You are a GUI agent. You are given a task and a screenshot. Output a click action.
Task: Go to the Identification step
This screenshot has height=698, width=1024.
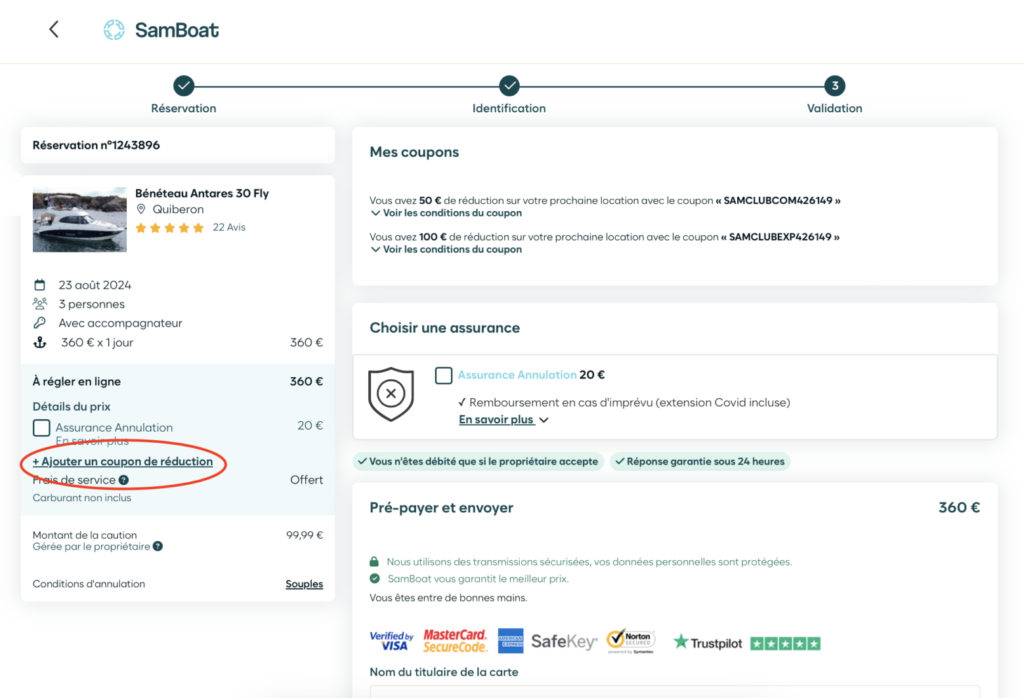509,87
